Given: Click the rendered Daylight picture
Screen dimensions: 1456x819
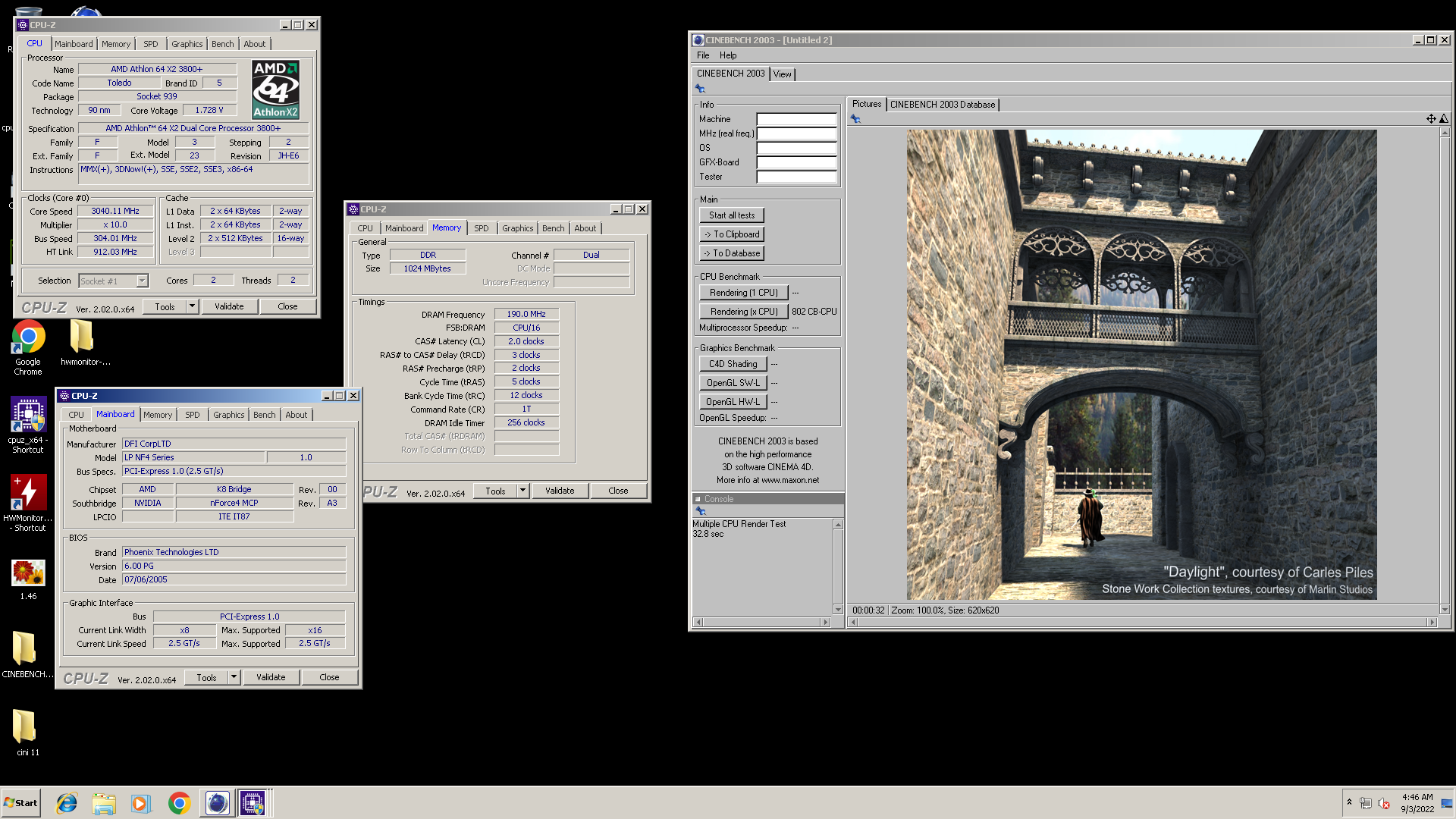Looking at the screenshot, I should [x=1141, y=365].
